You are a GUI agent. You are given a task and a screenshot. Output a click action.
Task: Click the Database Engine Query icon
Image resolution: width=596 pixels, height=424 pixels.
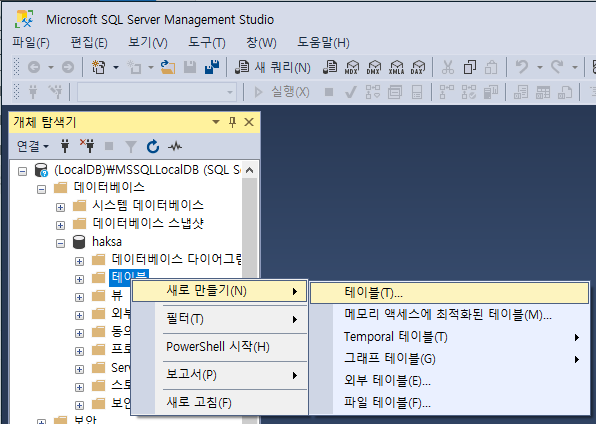(330, 67)
